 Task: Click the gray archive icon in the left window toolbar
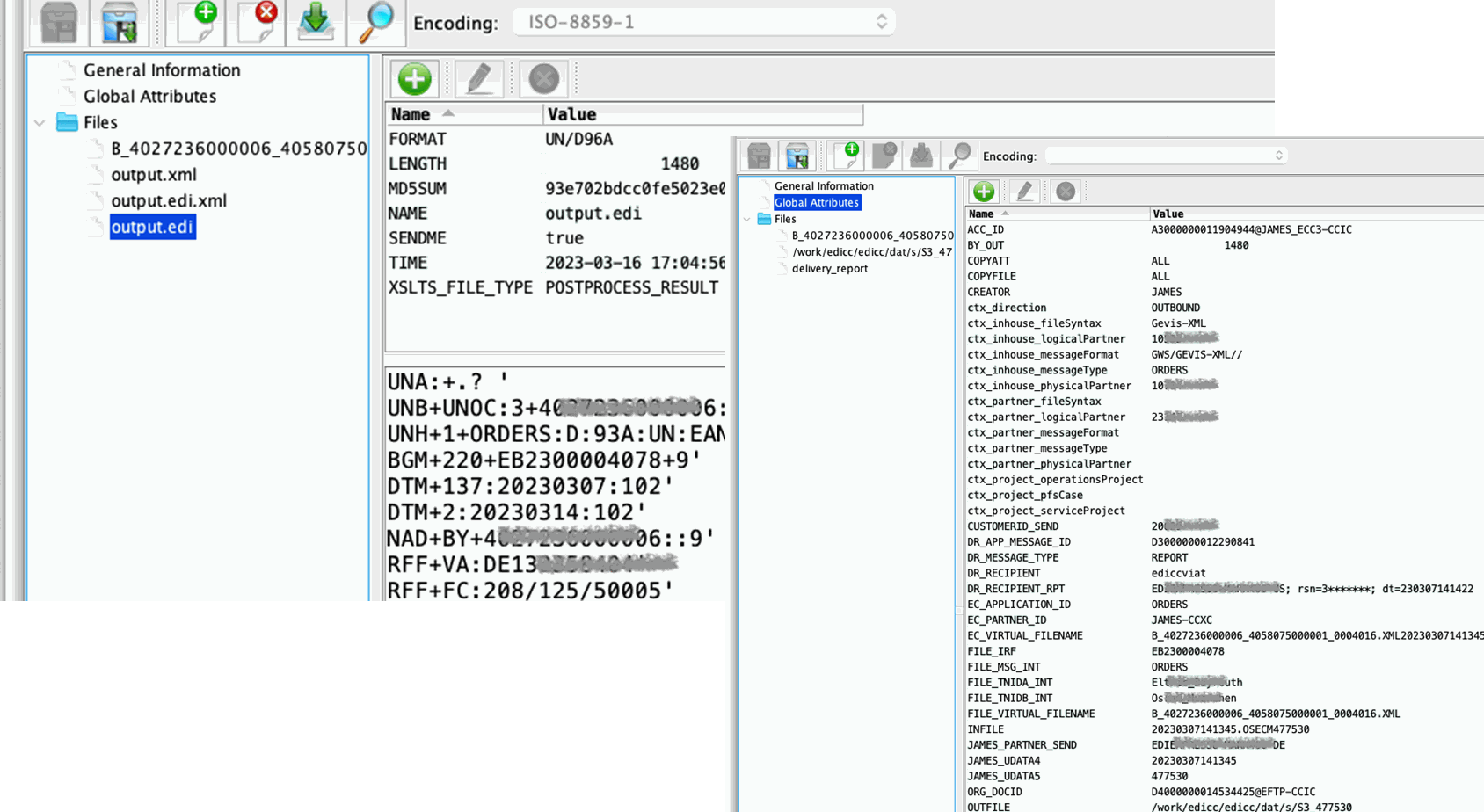[59, 21]
